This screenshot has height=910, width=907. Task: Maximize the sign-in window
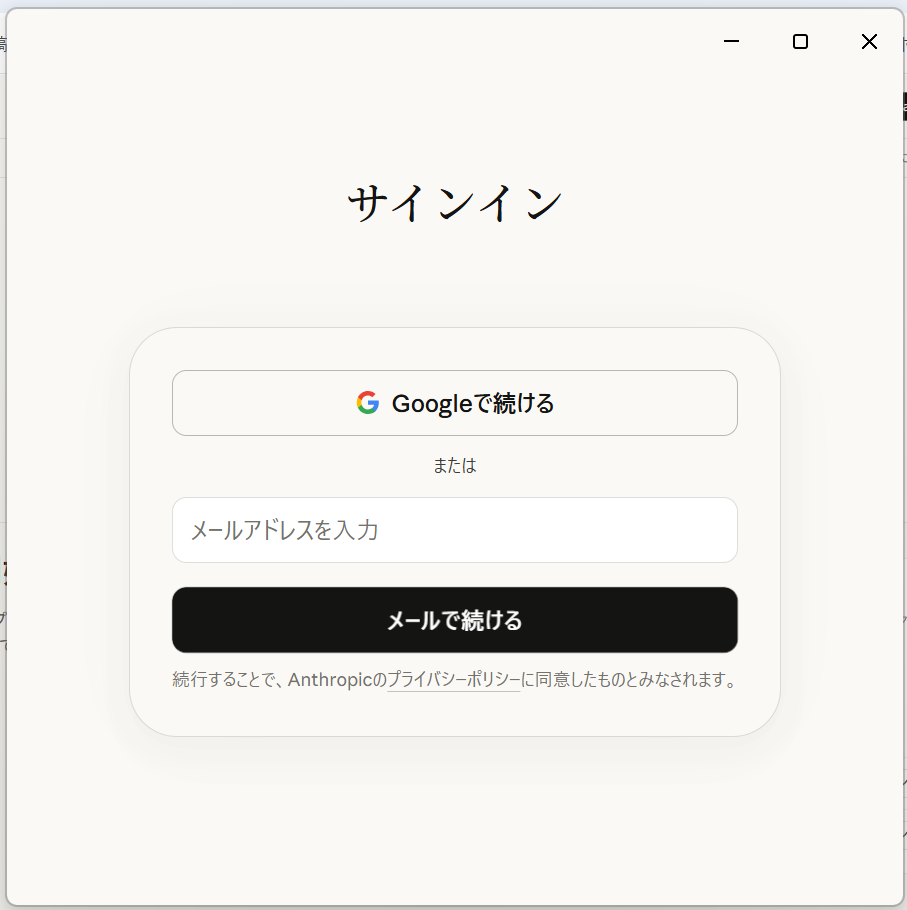point(800,41)
